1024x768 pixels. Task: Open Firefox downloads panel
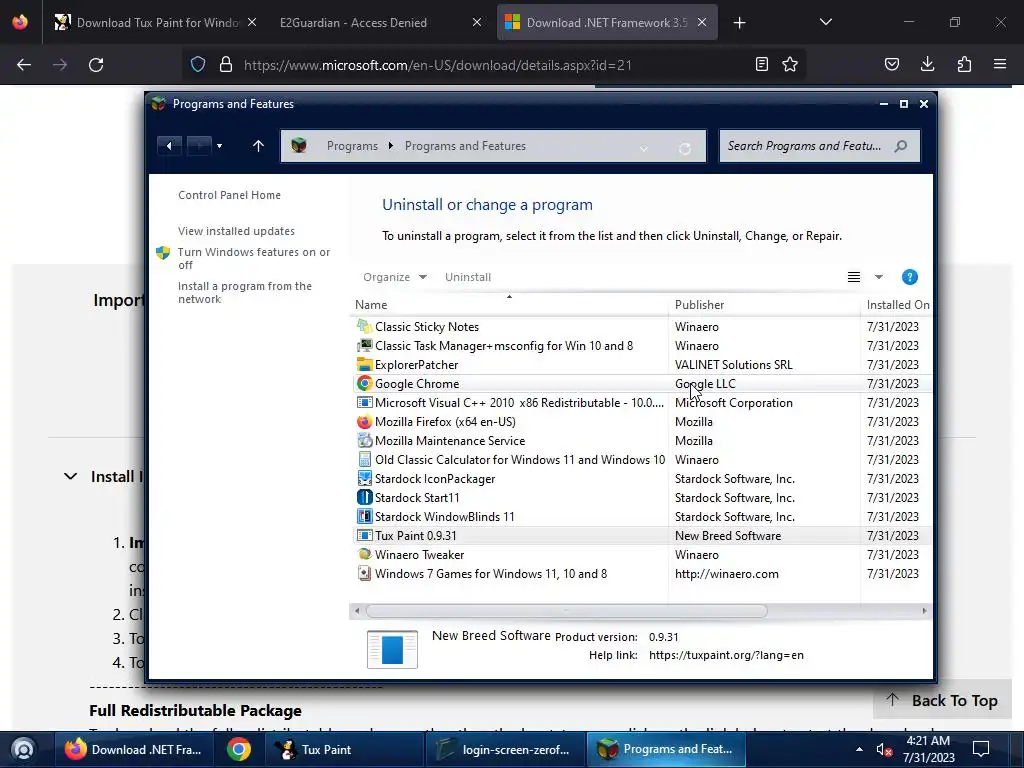[x=927, y=64]
